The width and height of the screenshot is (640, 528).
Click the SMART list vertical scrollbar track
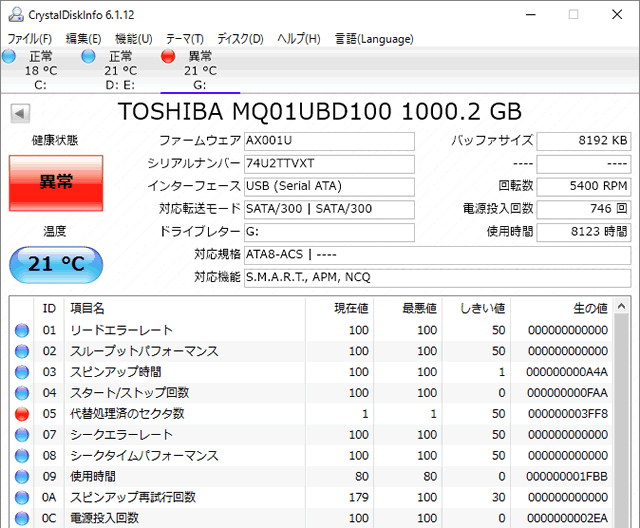[x=621, y=421]
